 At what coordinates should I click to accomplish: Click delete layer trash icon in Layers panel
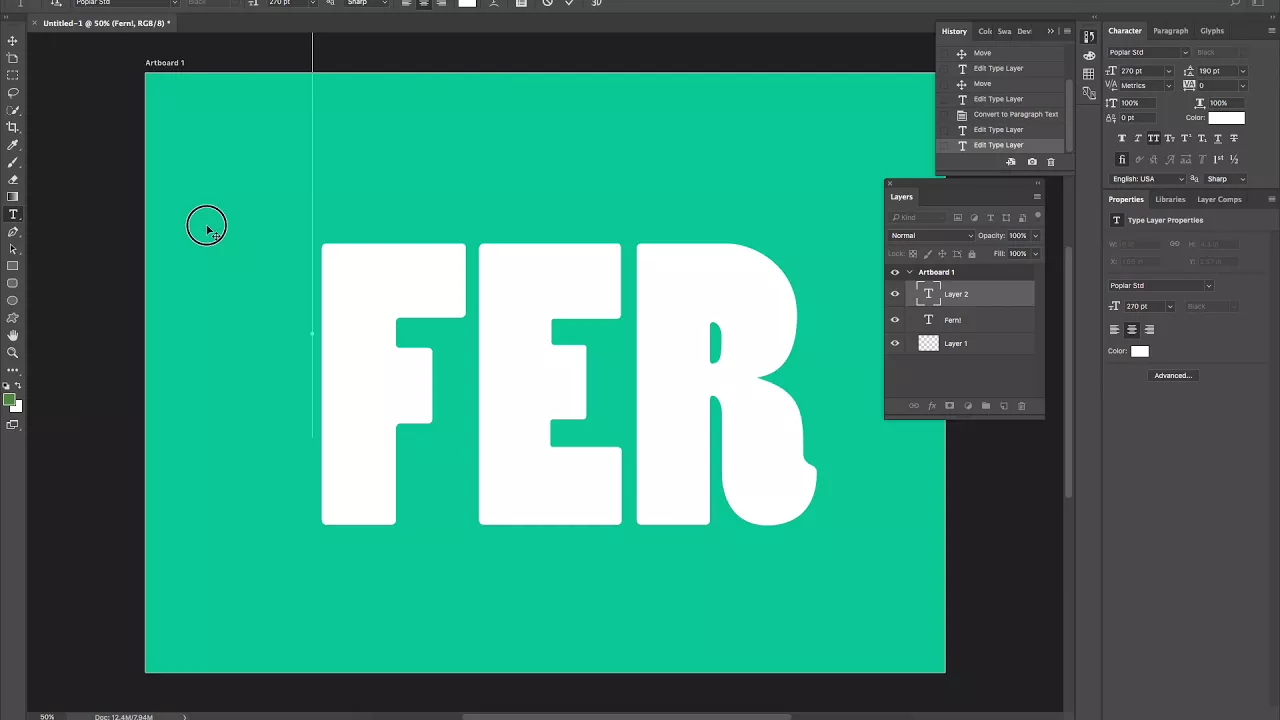1021,406
